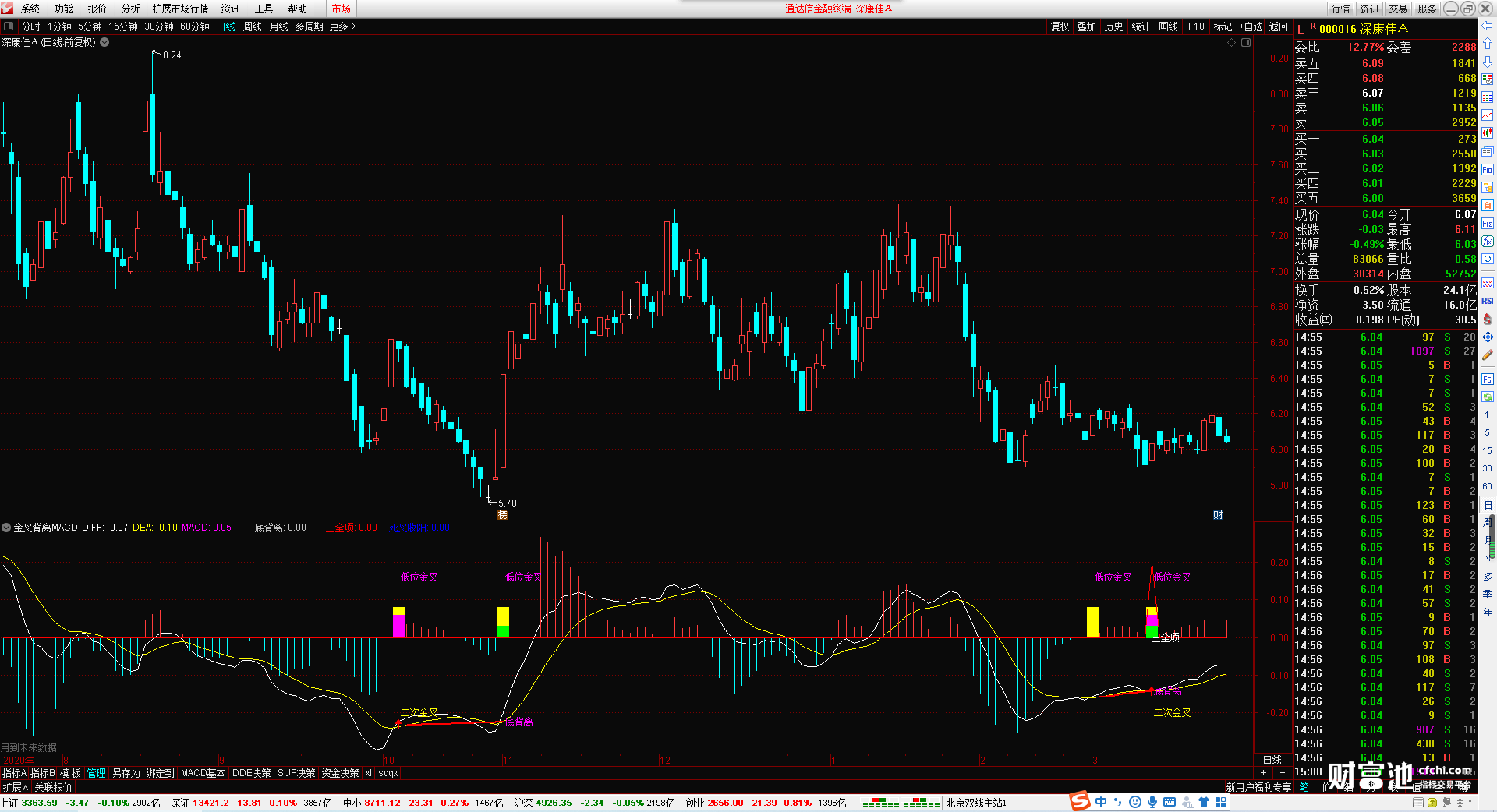Click the small diamond marker atop chart

1232,43
